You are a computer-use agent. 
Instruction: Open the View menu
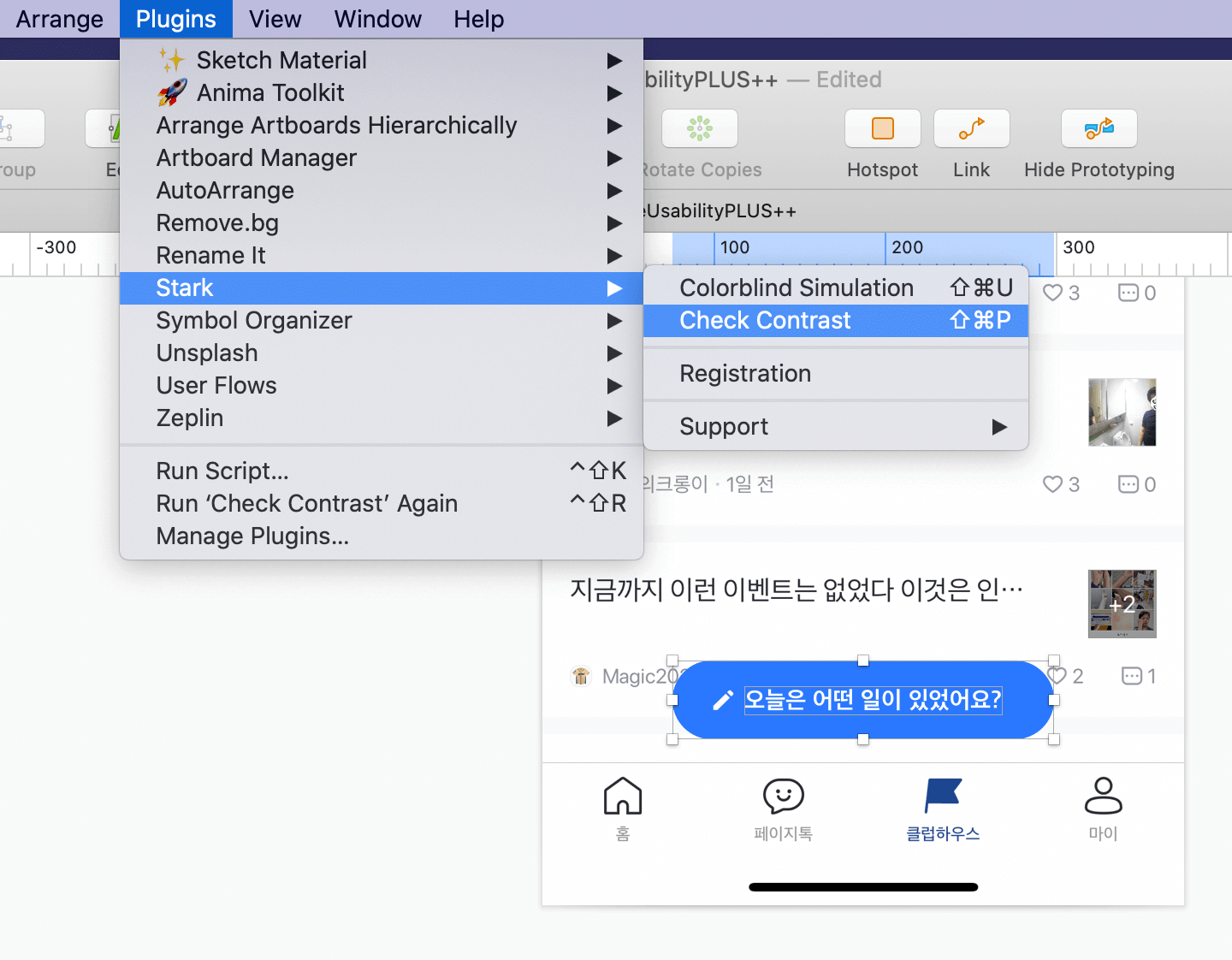click(x=275, y=19)
